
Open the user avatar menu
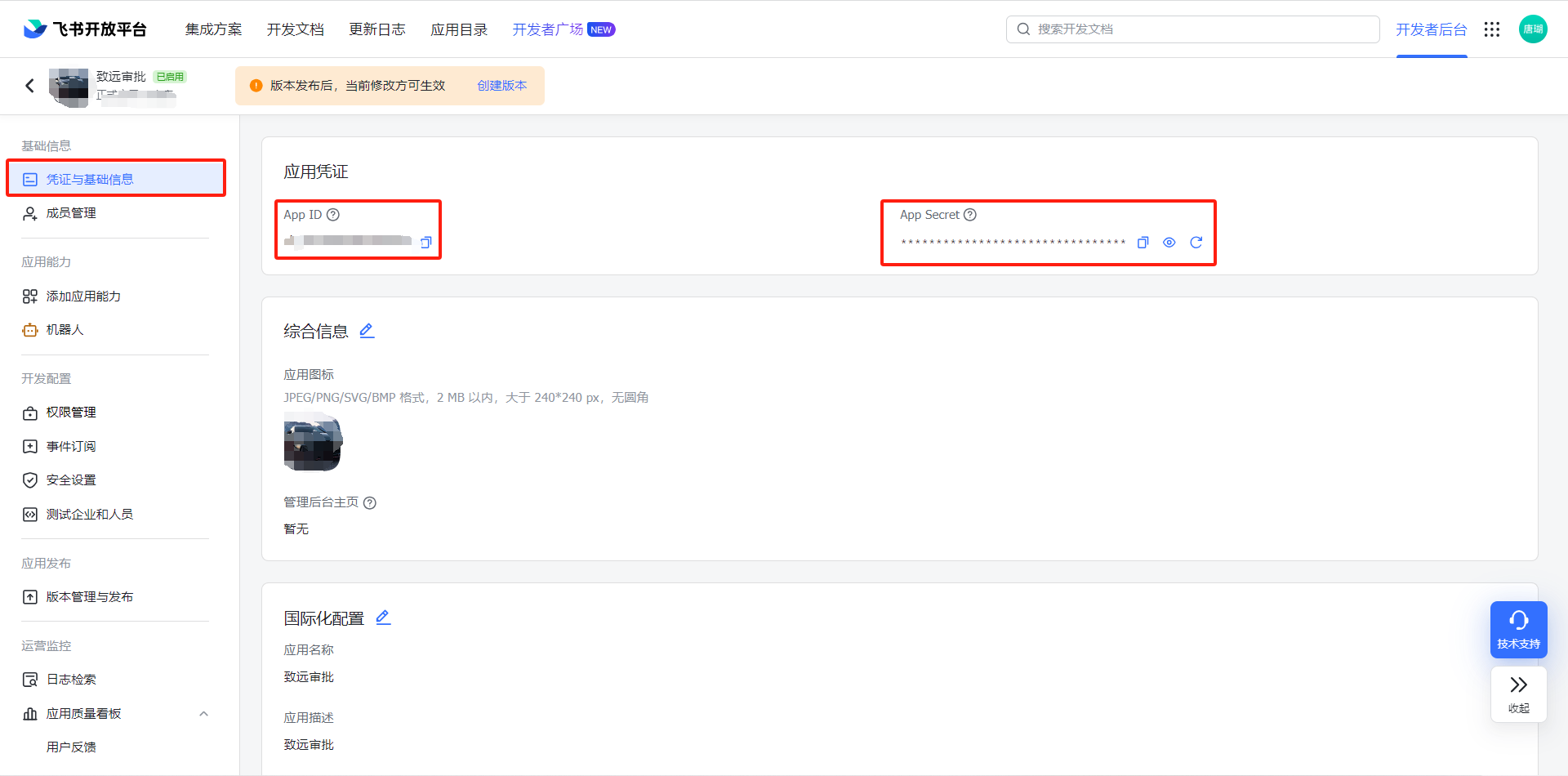click(1533, 29)
